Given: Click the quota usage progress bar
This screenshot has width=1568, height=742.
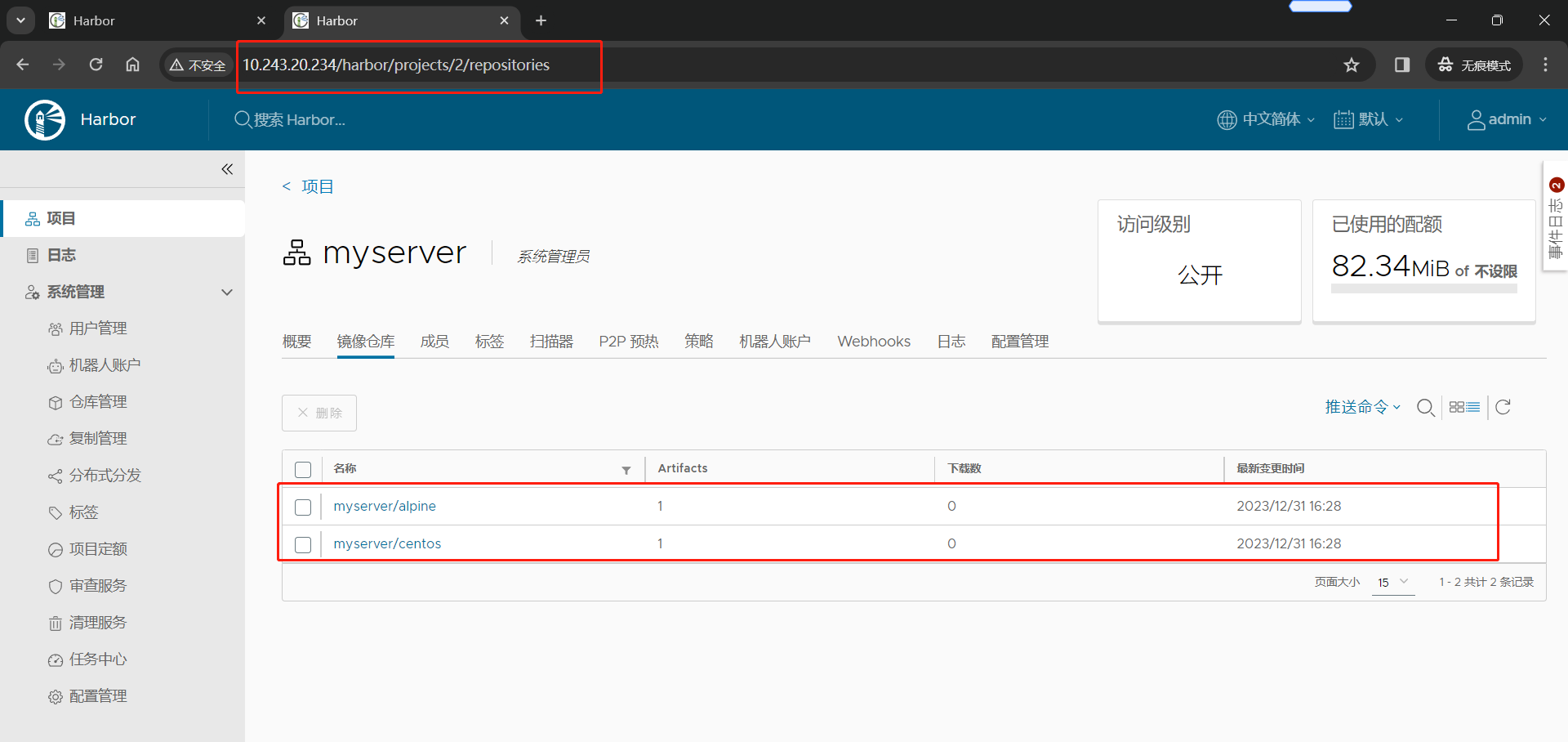Looking at the screenshot, I should click(1424, 288).
